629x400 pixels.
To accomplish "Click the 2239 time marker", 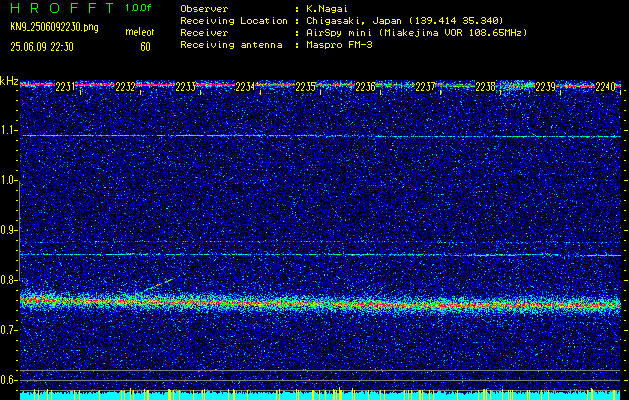I will (545, 87).
